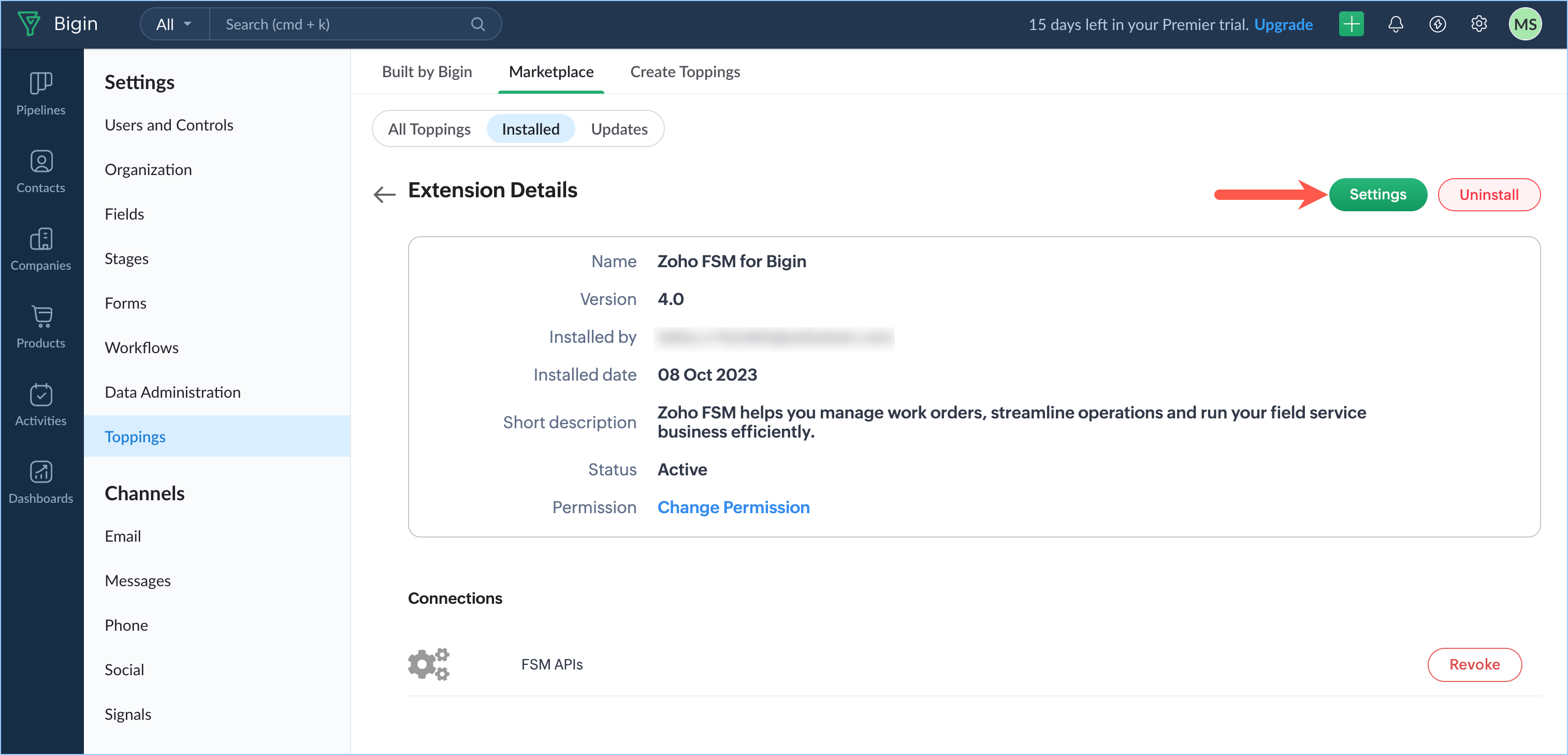Click the search magnifier icon
The height and width of the screenshot is (755, 1568).
(478, 24)
